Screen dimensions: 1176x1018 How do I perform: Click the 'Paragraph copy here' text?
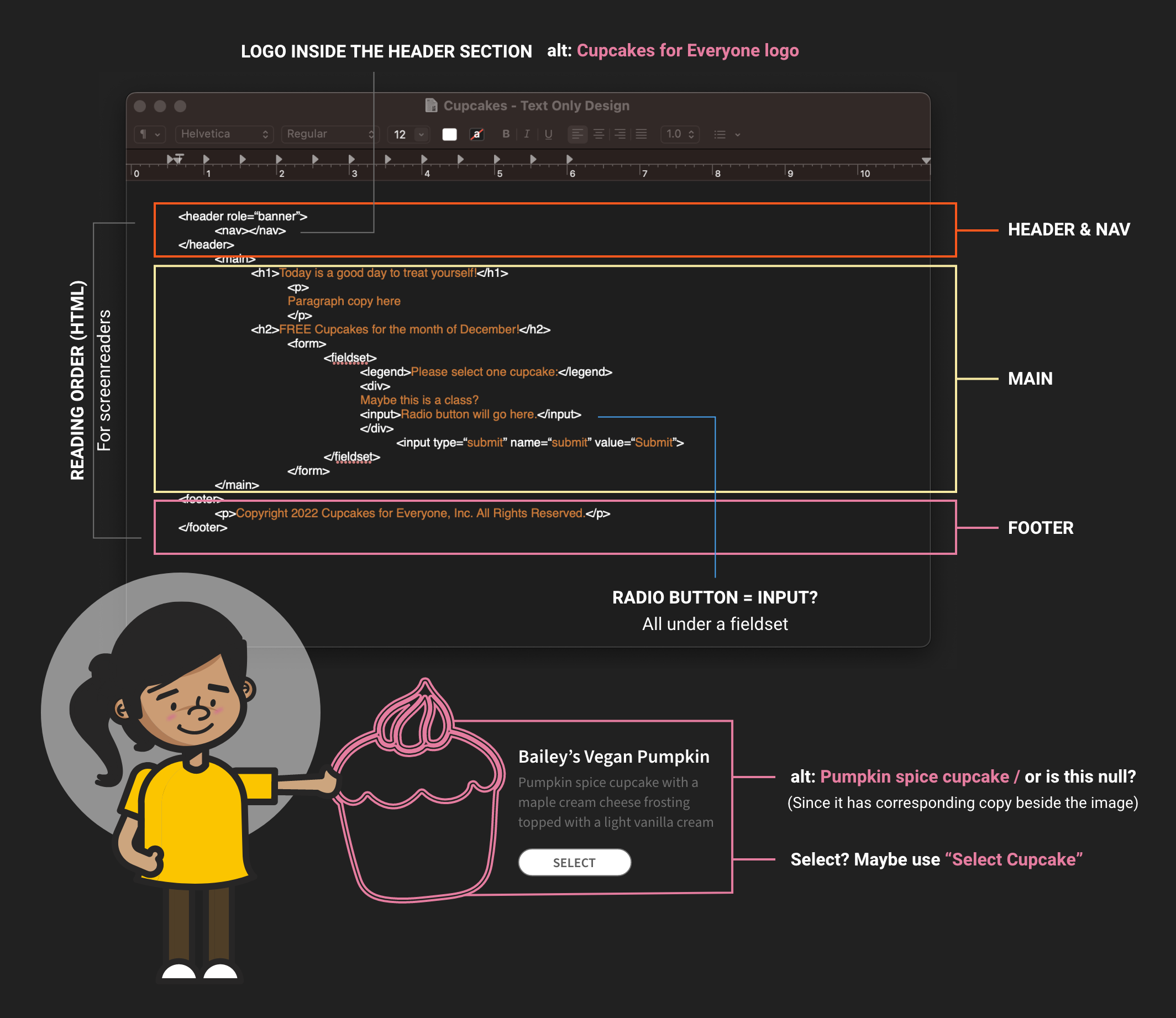344,301
